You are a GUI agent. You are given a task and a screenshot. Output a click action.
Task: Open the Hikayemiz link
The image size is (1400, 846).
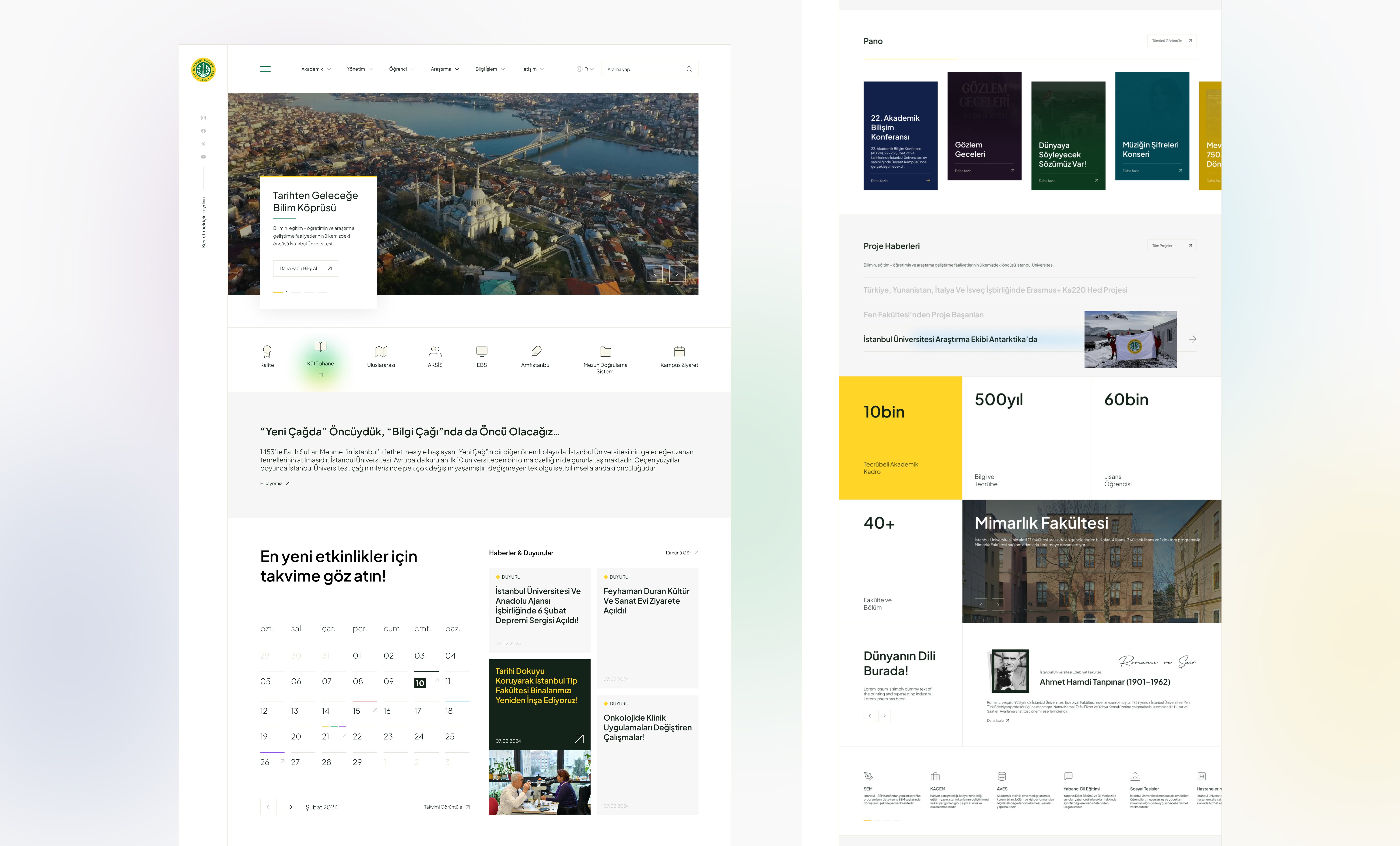pyautogui.click(x=275, y=484)
